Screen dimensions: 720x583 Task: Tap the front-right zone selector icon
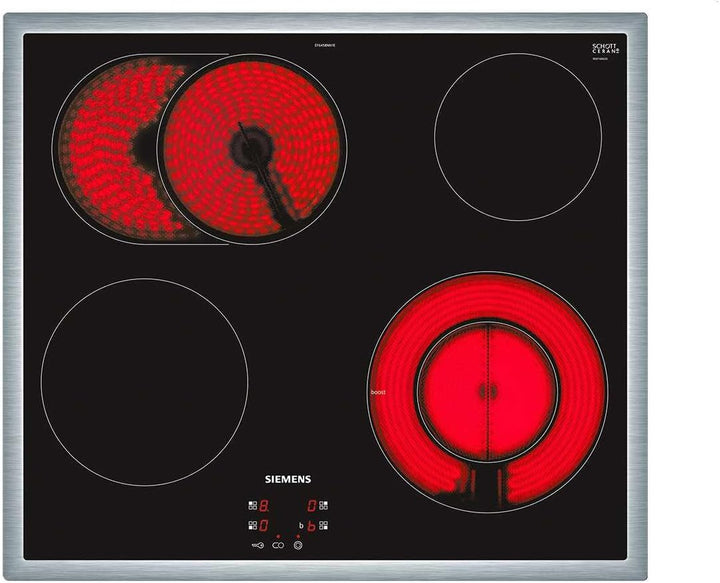pos(323,525)
